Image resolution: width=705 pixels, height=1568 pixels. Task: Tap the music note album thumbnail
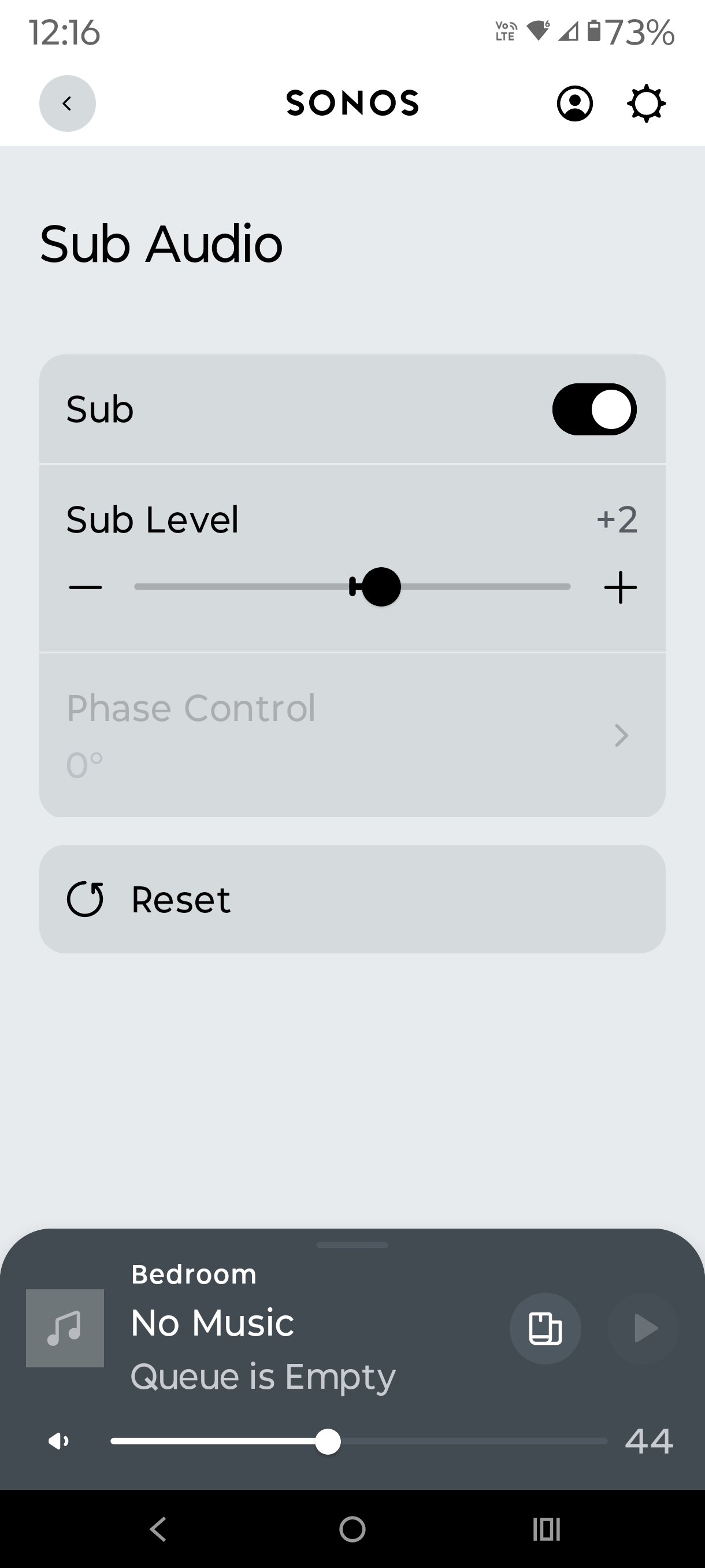click(65, 1328)
